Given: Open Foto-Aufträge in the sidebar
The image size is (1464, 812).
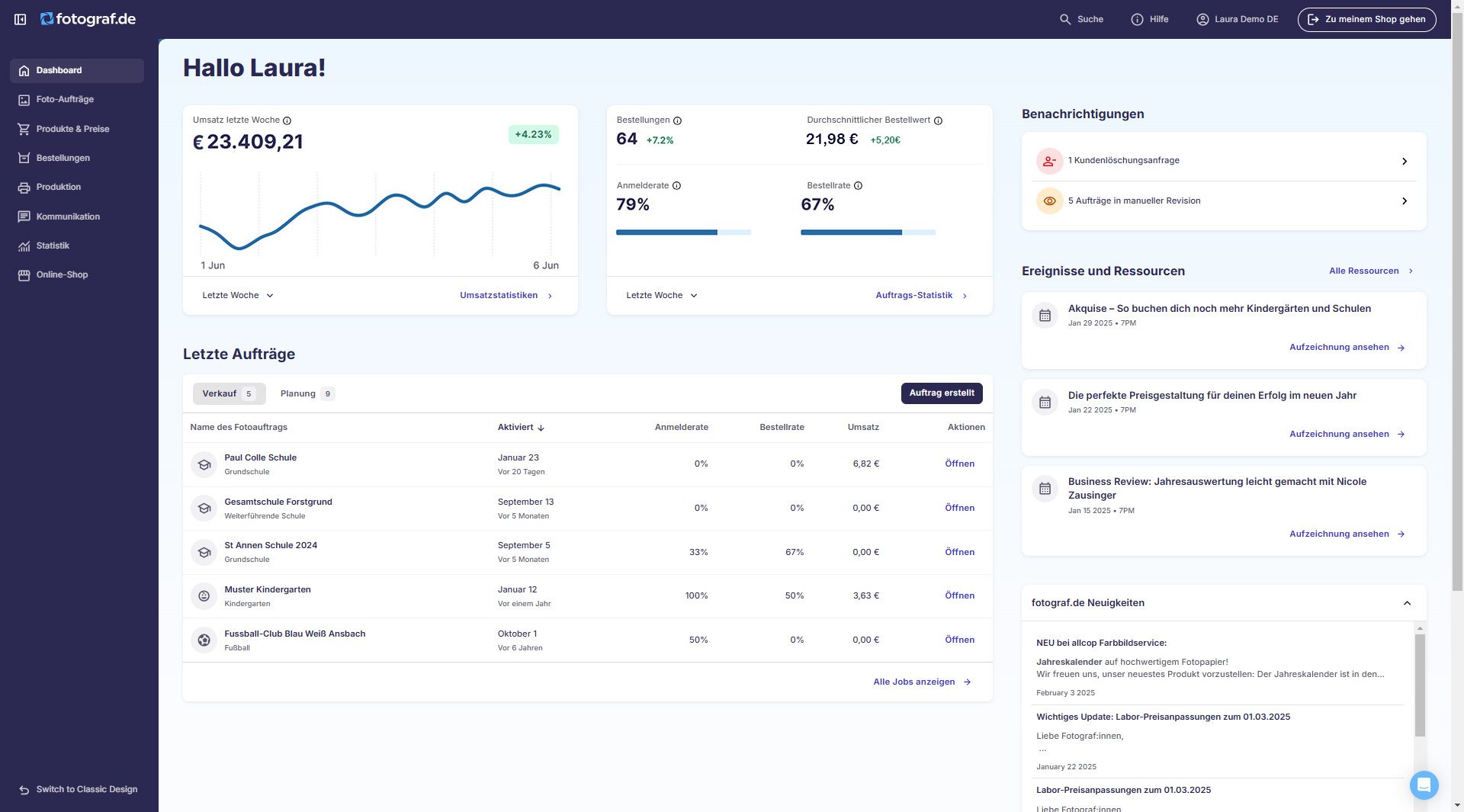Looking at the screenshot, I should coord(65,99).
